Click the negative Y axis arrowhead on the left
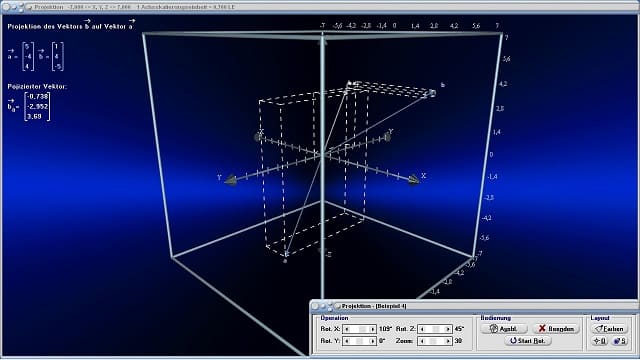 coord(231,180)
